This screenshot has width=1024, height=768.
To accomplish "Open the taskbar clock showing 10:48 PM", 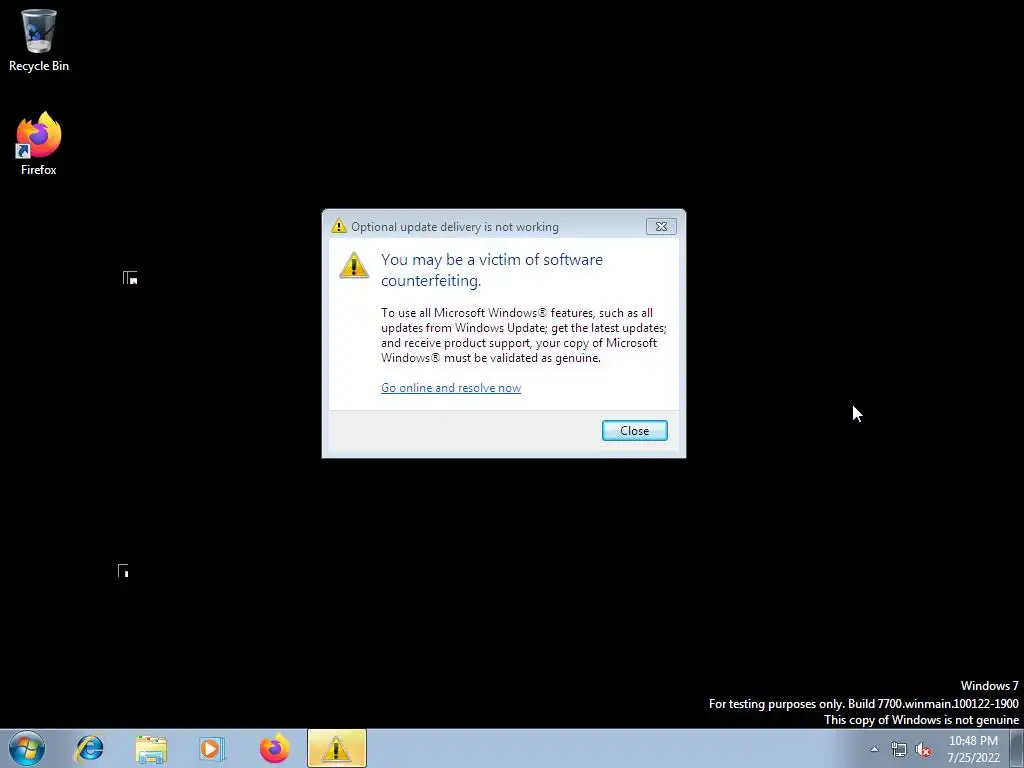I will pos(973,749).
